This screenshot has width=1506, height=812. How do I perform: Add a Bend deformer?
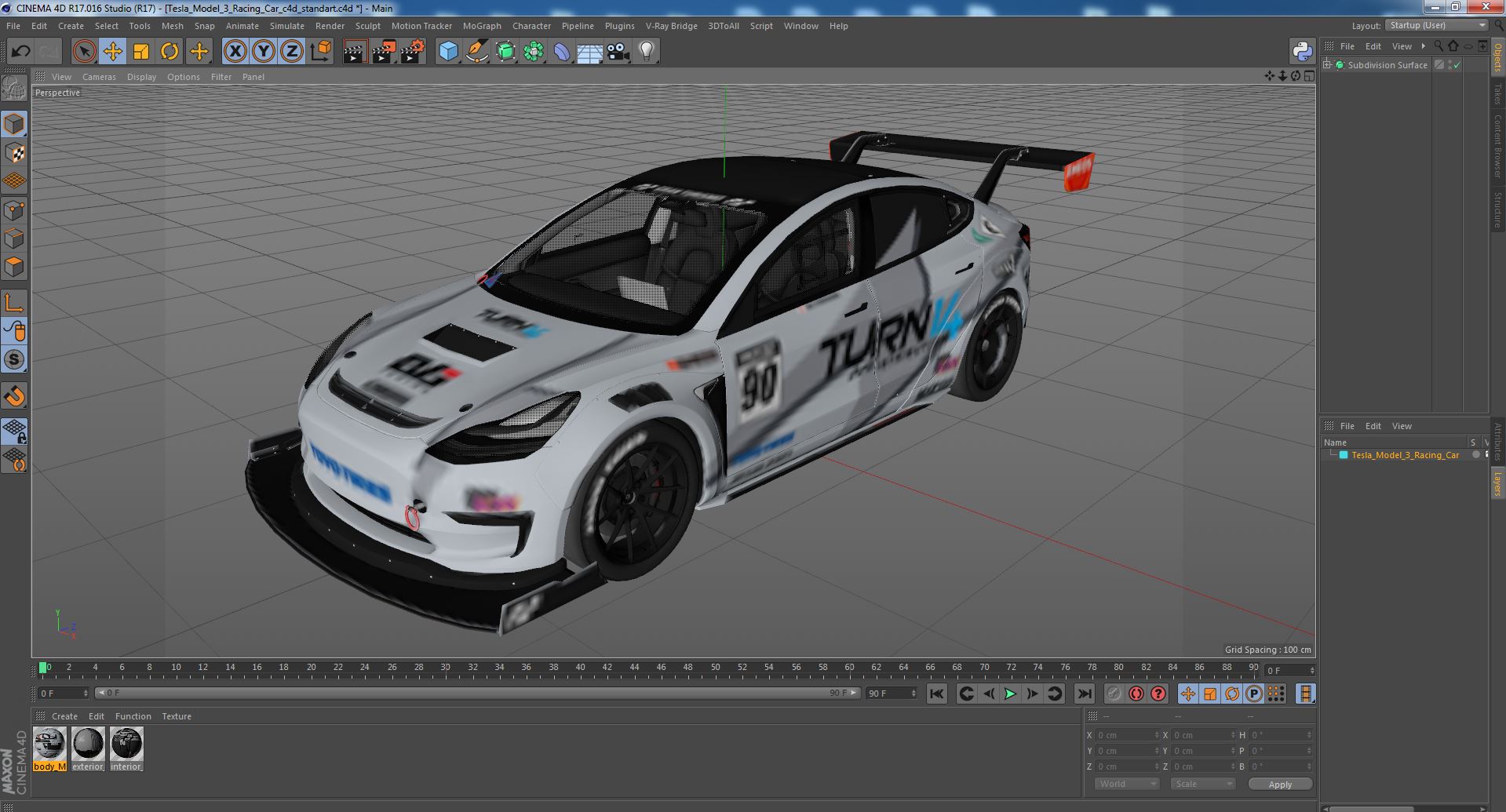pyautogui.click(x=563, y=52)
